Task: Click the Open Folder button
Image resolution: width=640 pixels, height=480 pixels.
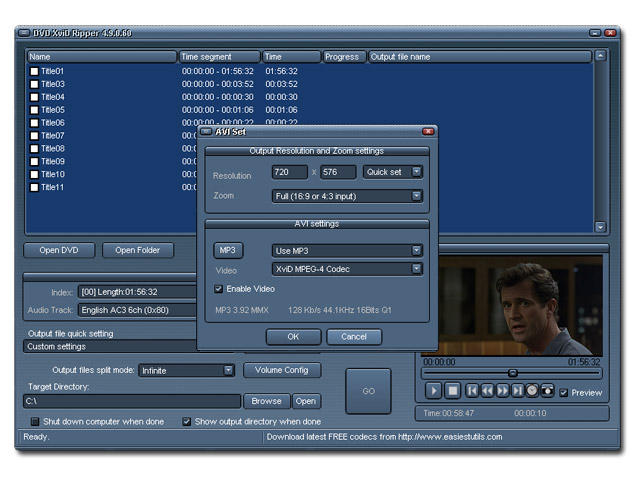Action: pos(138,250)
